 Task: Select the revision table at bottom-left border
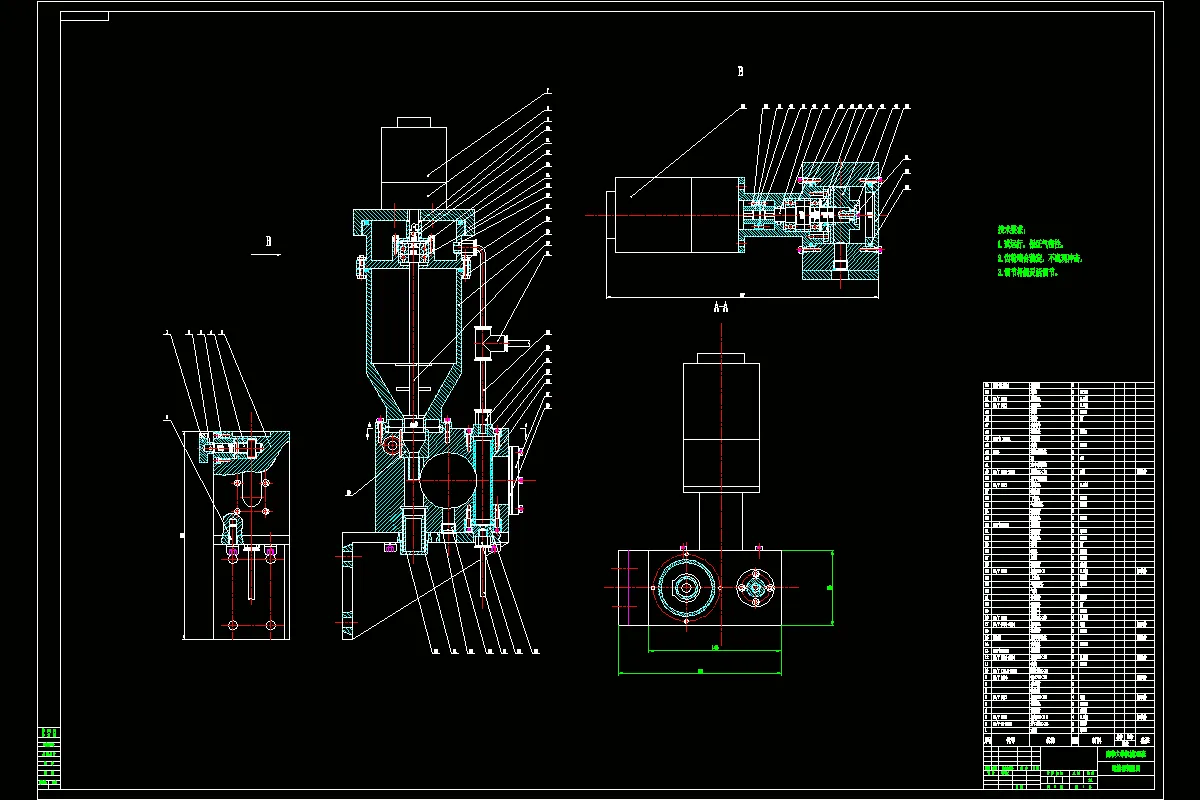[49, 757]
